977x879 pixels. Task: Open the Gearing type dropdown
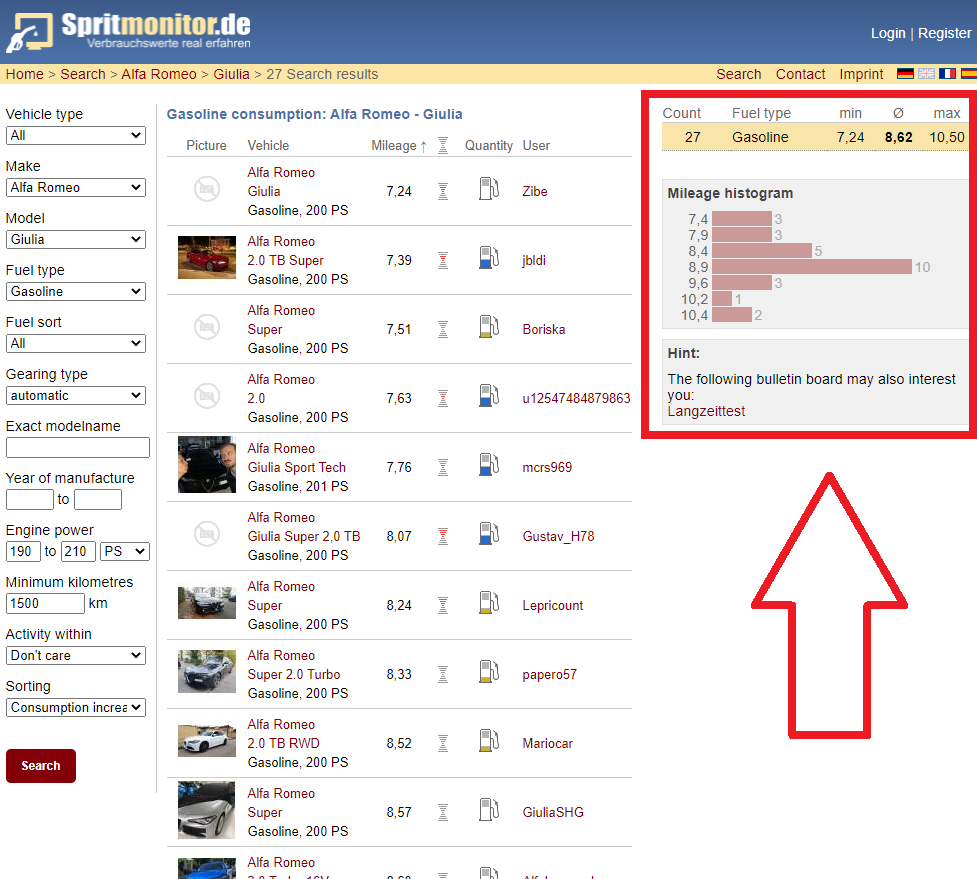point(76,396)
